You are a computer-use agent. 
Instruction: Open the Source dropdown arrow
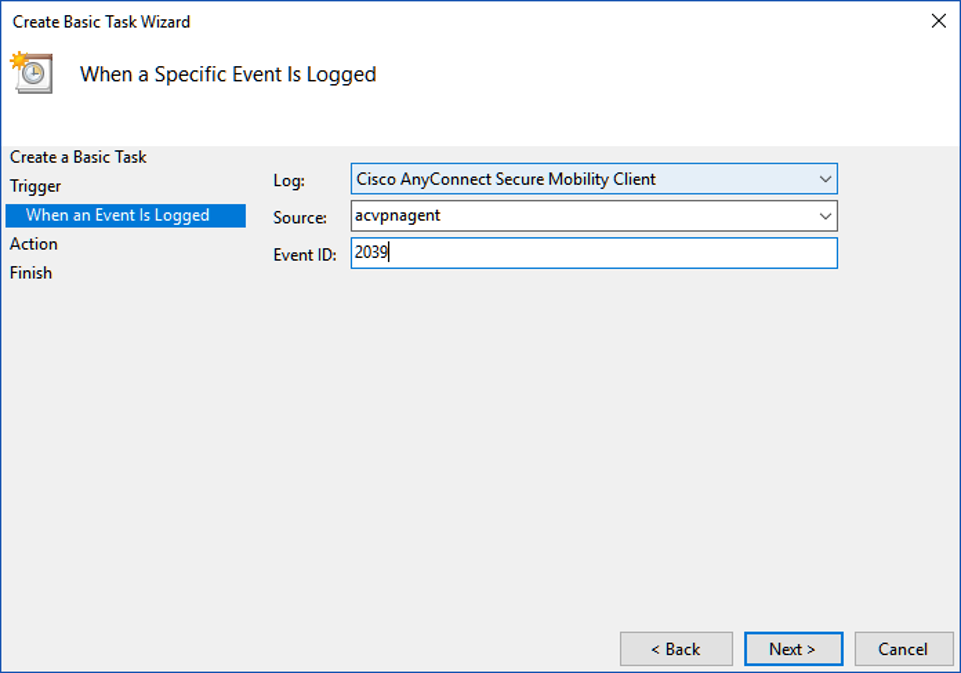coord(825,216)
